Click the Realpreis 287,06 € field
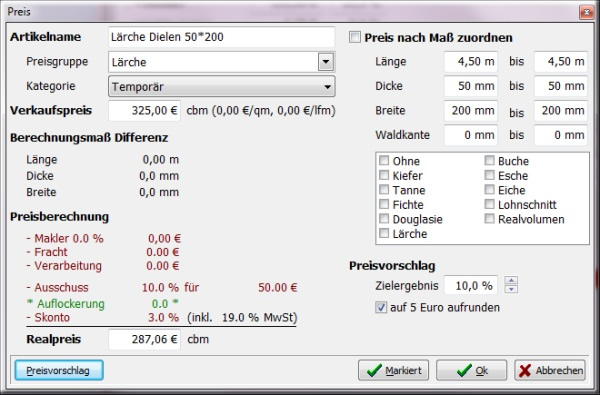This screenshot has height=395, width=600. 144,340
